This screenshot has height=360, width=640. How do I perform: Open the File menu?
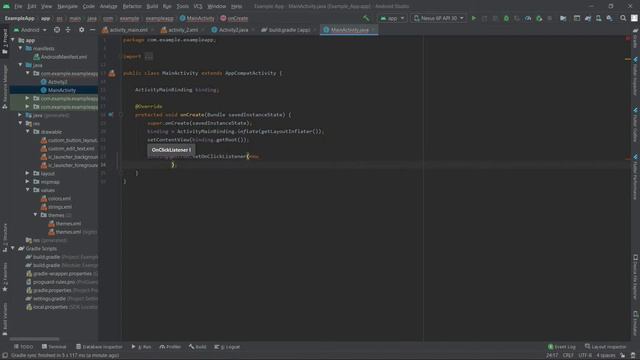tap(18, 6)
